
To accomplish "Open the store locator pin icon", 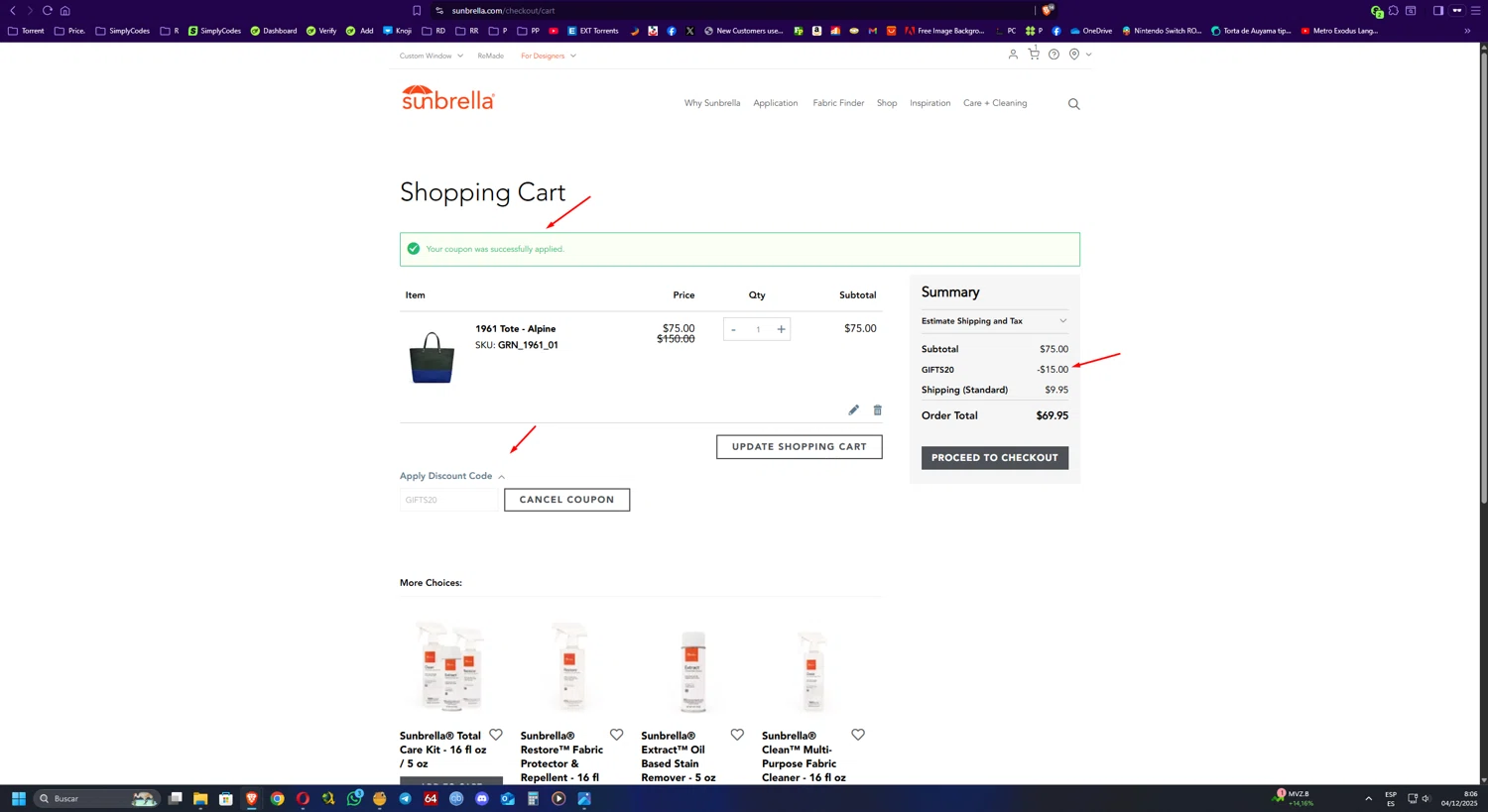I will [x=1074, y=55].
